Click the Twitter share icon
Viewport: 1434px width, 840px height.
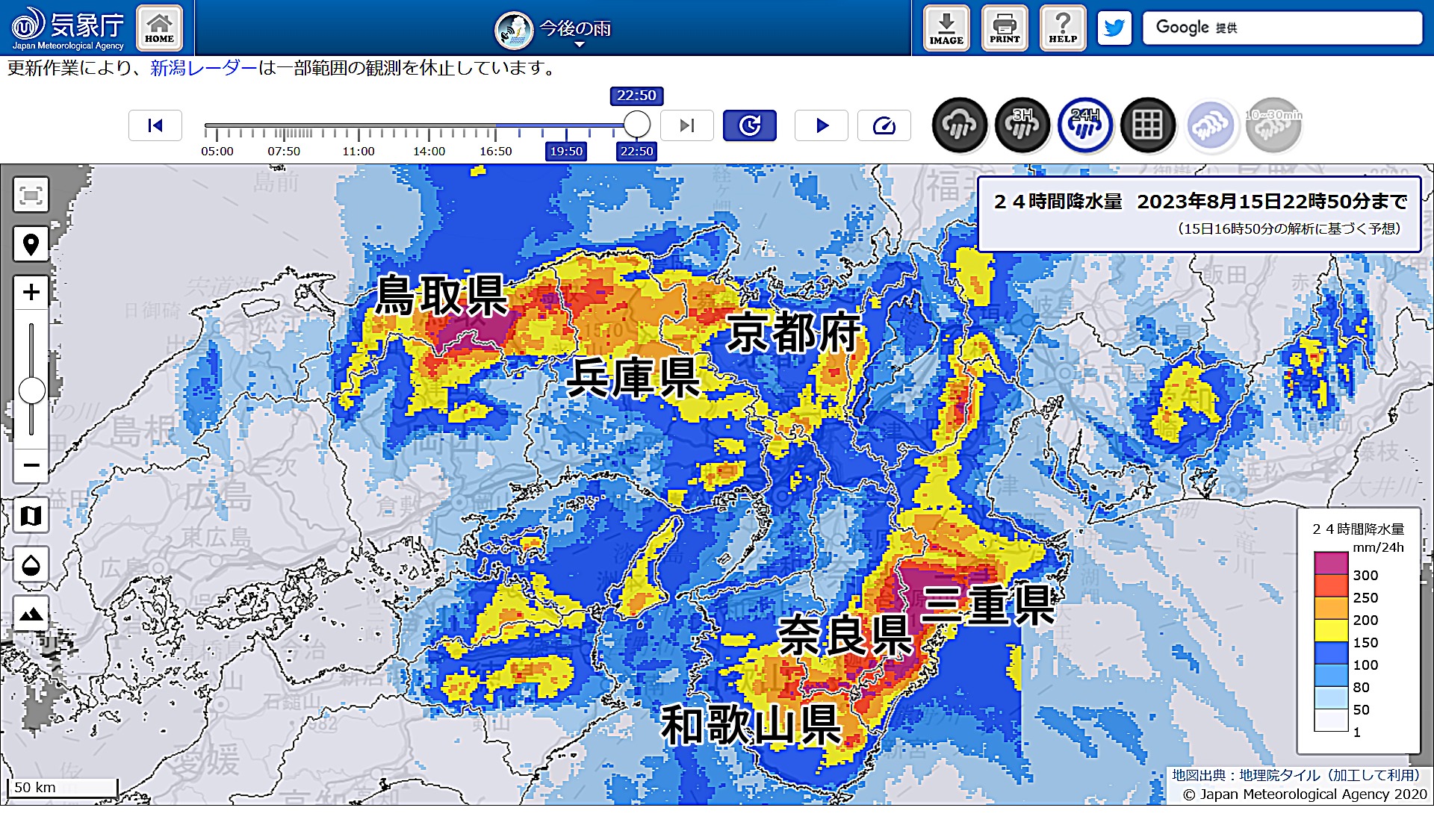point(1114,28)
